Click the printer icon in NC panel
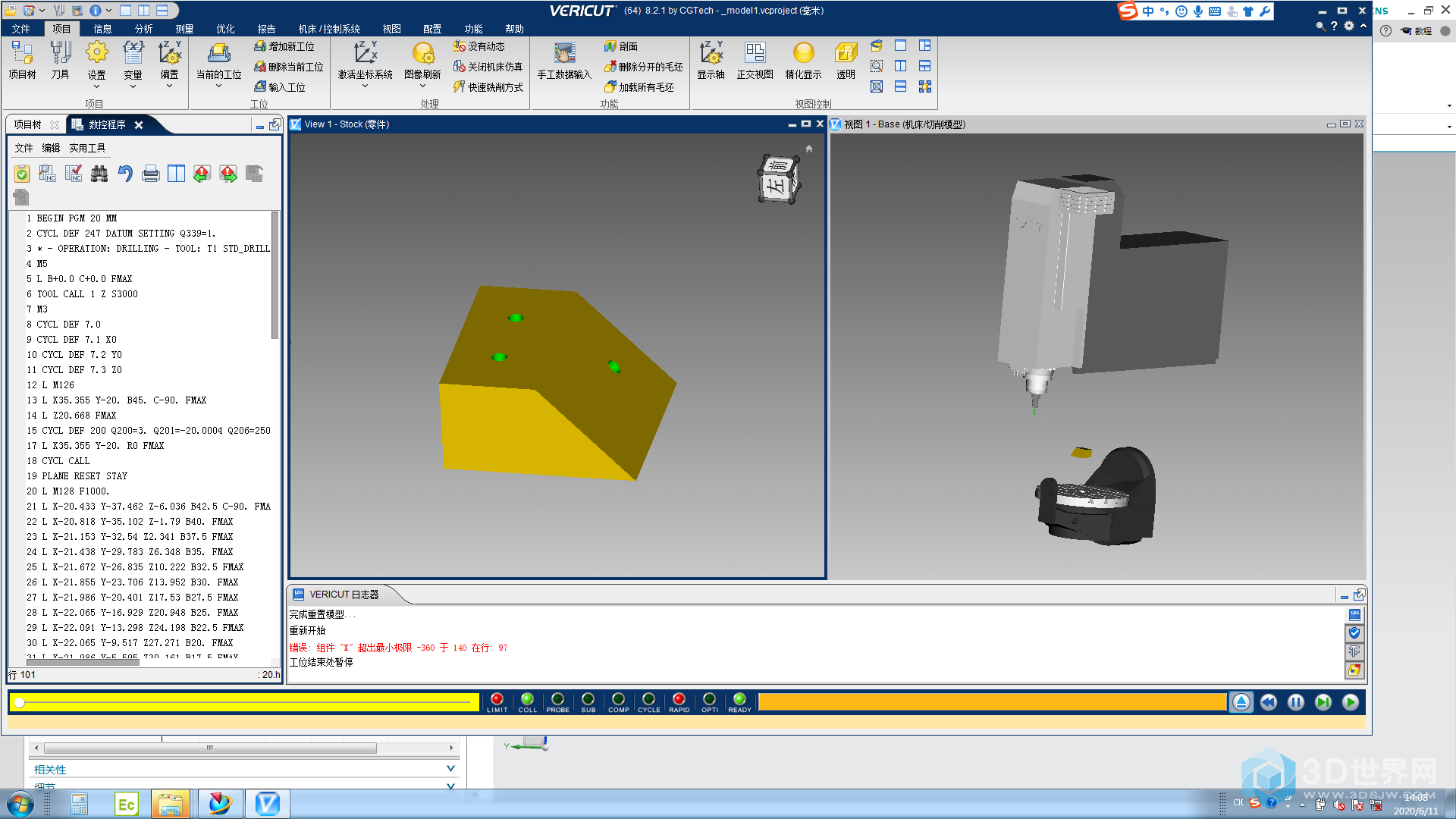1456x819 pixels. [x=151, y=174]
